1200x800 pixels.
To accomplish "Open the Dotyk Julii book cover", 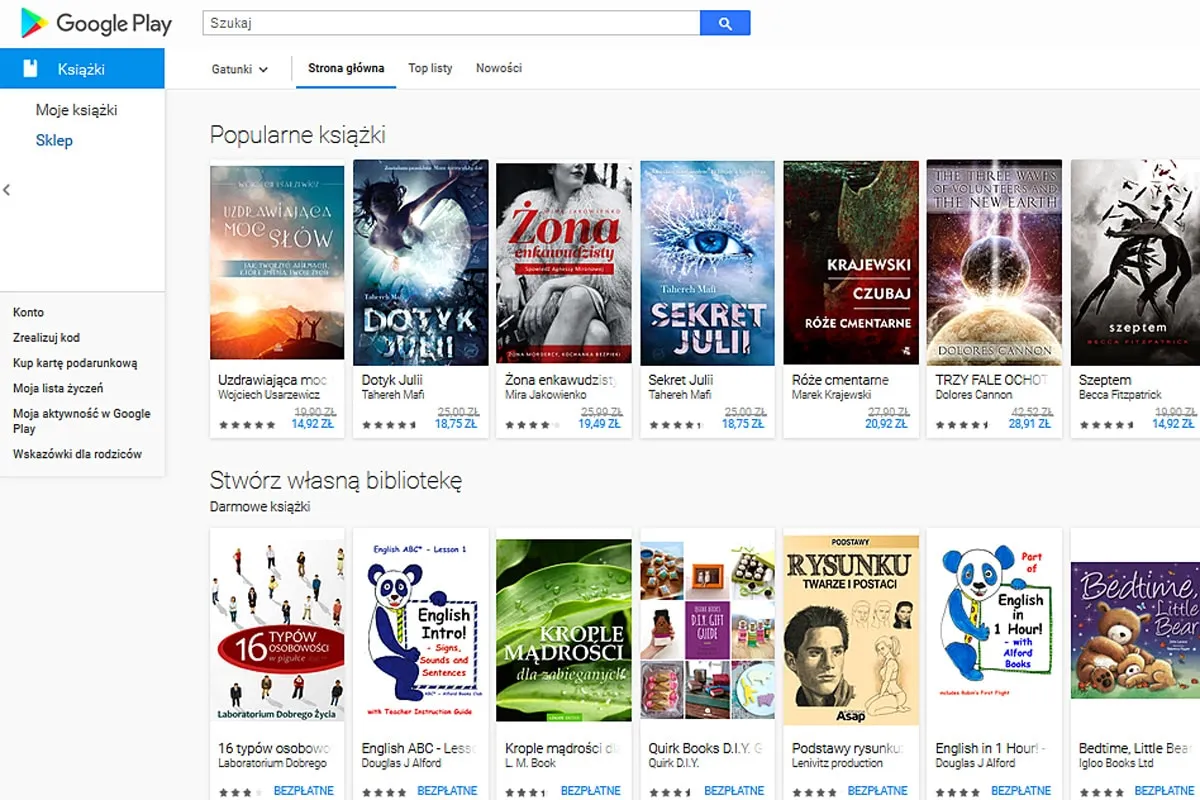I will 421,262.
